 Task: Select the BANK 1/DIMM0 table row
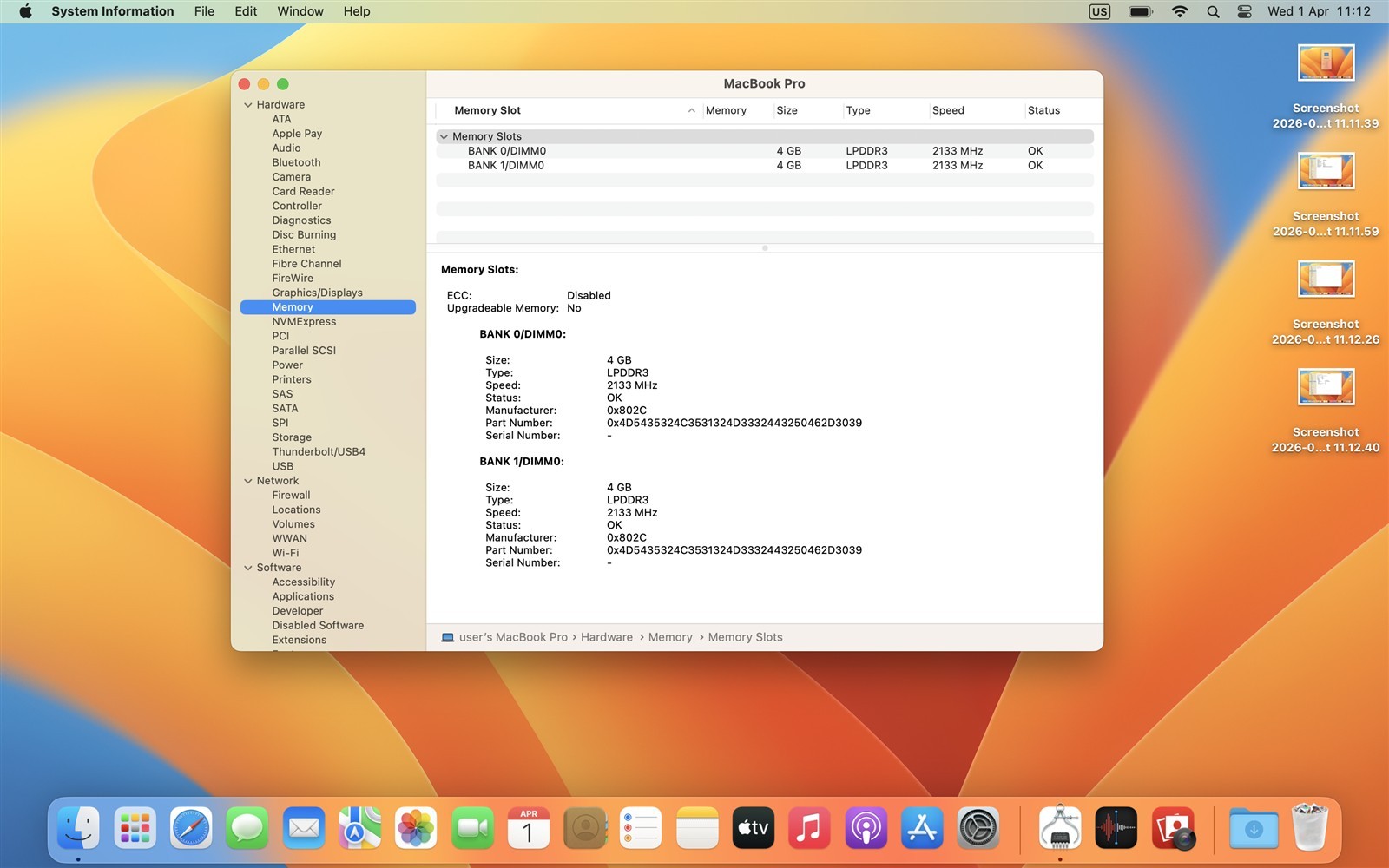point(505,165)
